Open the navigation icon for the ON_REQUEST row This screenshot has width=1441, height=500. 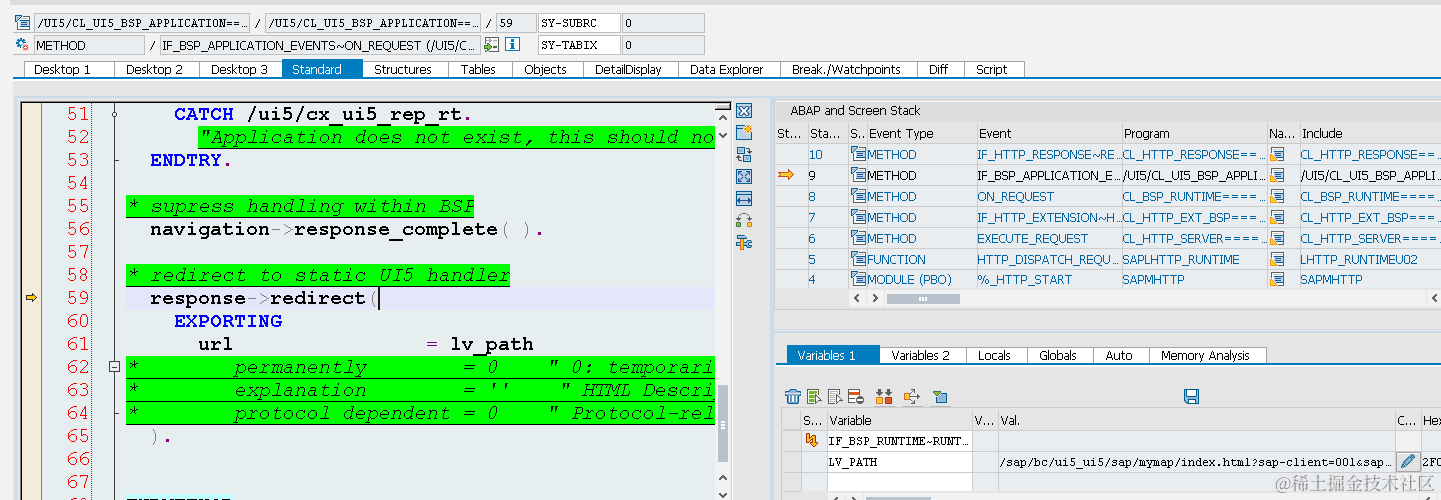coord(1278,196)
